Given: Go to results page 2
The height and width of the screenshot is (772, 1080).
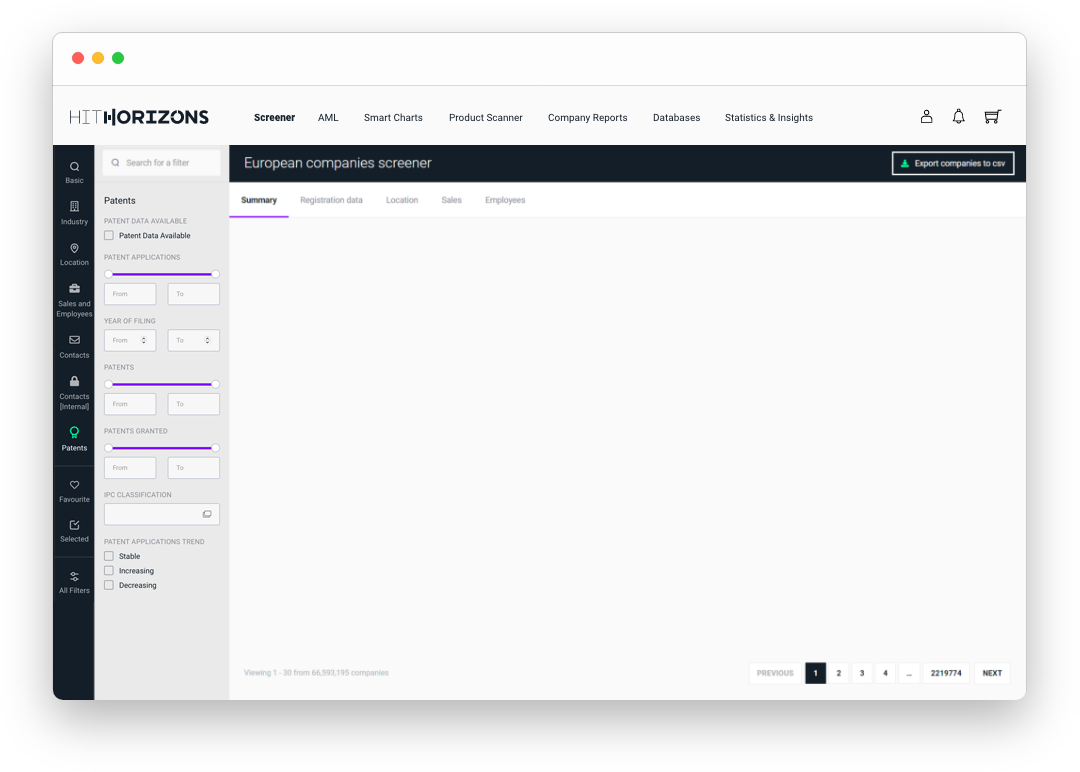Looking at the screenshot, I should (x=838, y=674).
